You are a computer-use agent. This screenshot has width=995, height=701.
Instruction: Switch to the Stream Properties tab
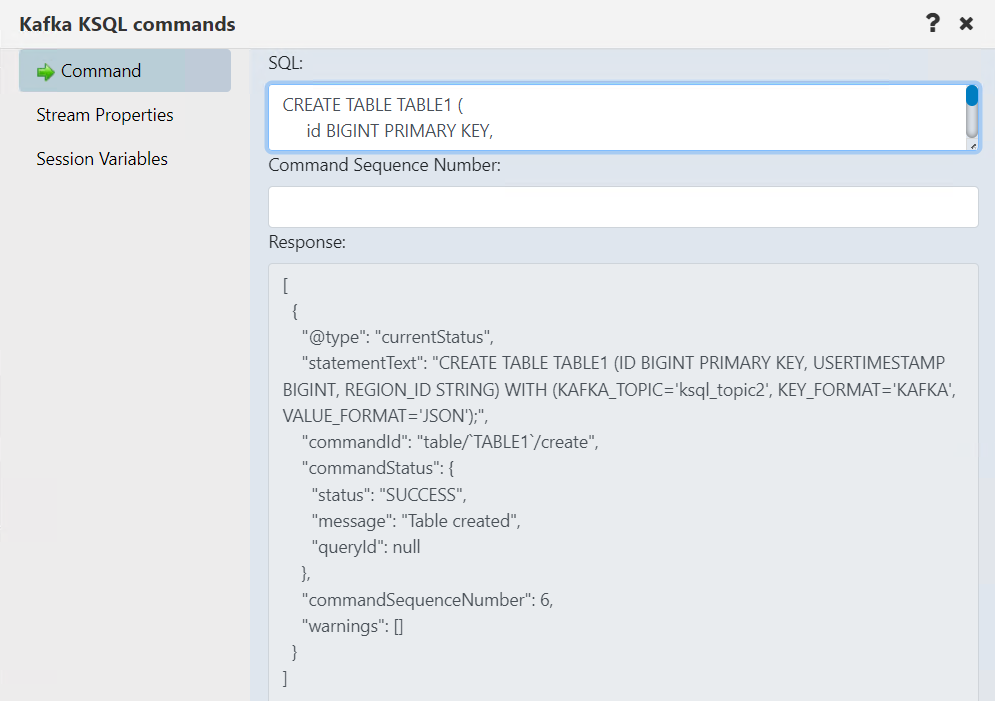(105, 115)
